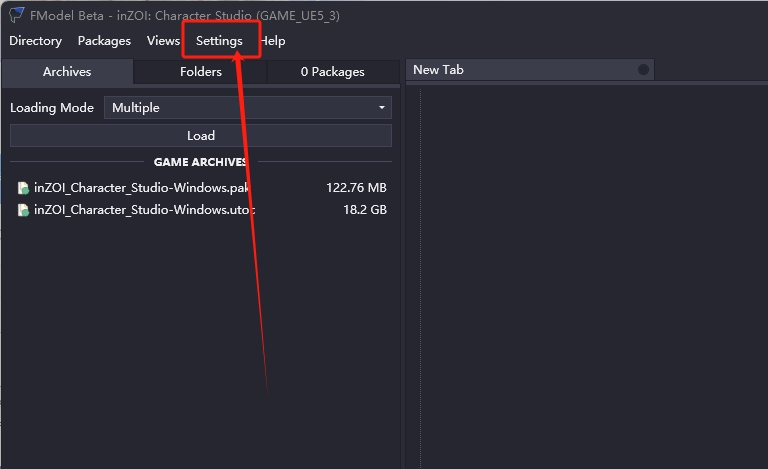768x469 pixels.
Task: Select the New Tab document tab
Action: tap(530, 70)
